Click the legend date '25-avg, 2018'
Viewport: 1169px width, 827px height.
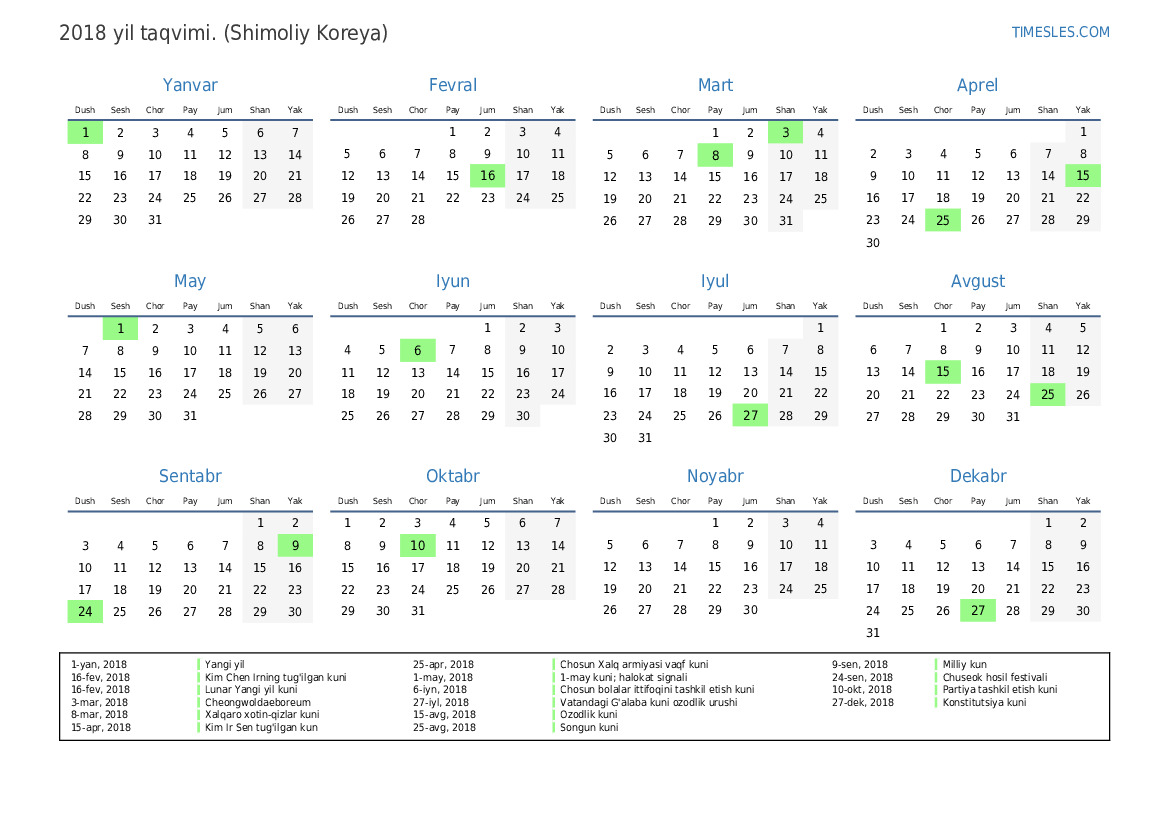coord(444,727)
